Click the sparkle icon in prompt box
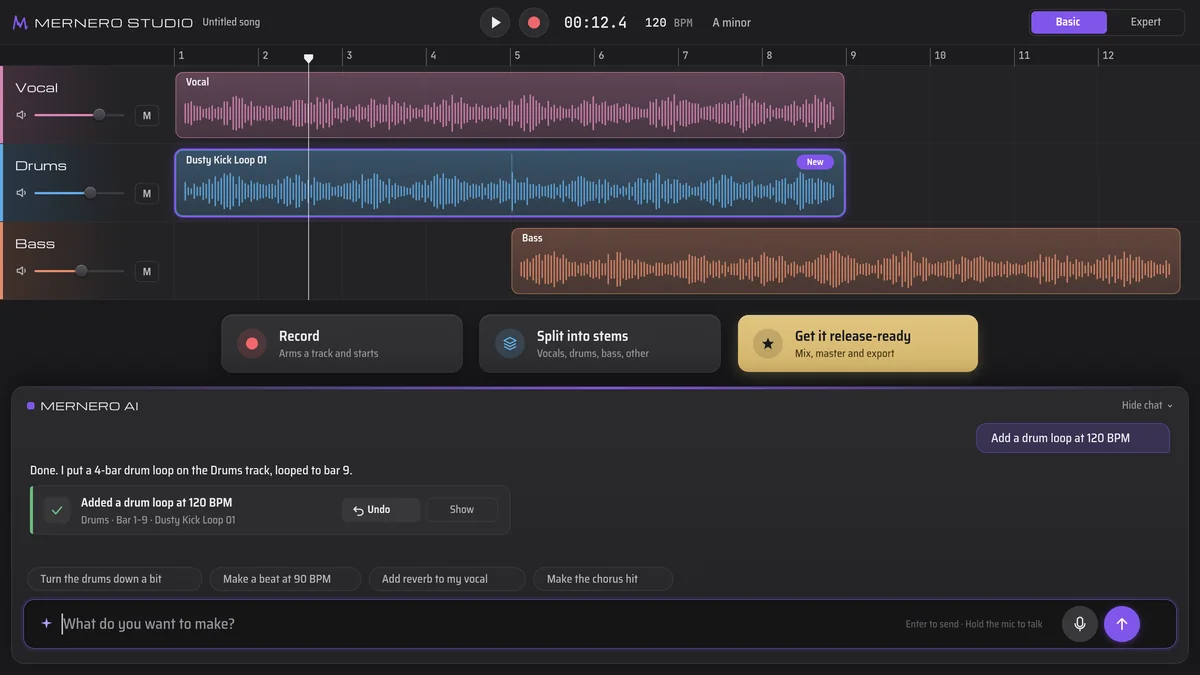Image resolution: width=1200 pixels, height=675 pixels. click(x=46, y=624)
